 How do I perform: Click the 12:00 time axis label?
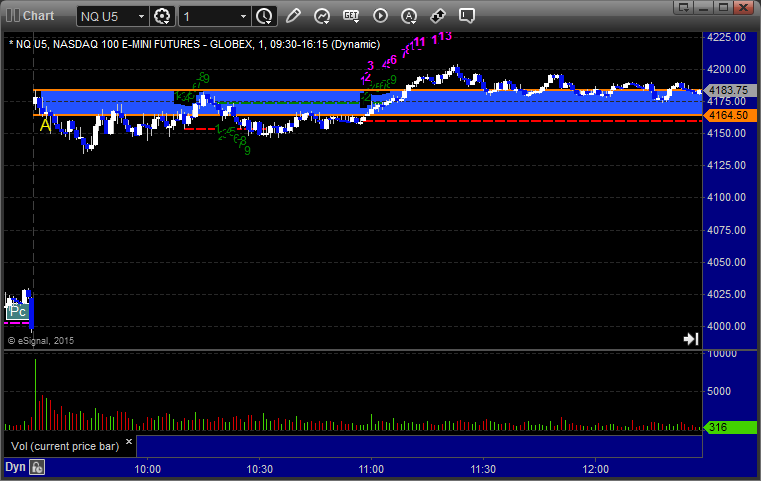596,469
